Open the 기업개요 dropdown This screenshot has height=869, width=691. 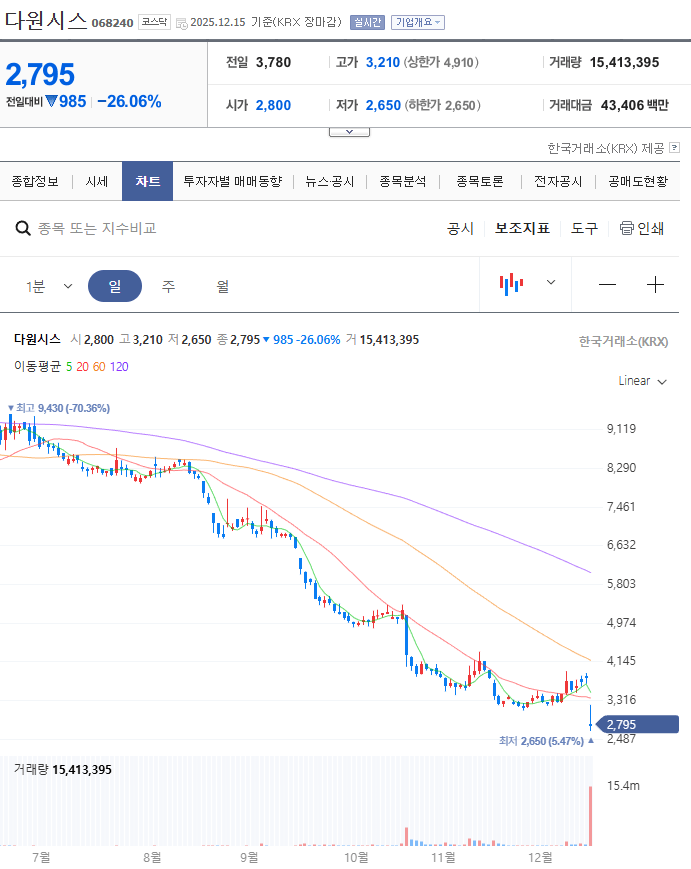[x=418, y=22]
